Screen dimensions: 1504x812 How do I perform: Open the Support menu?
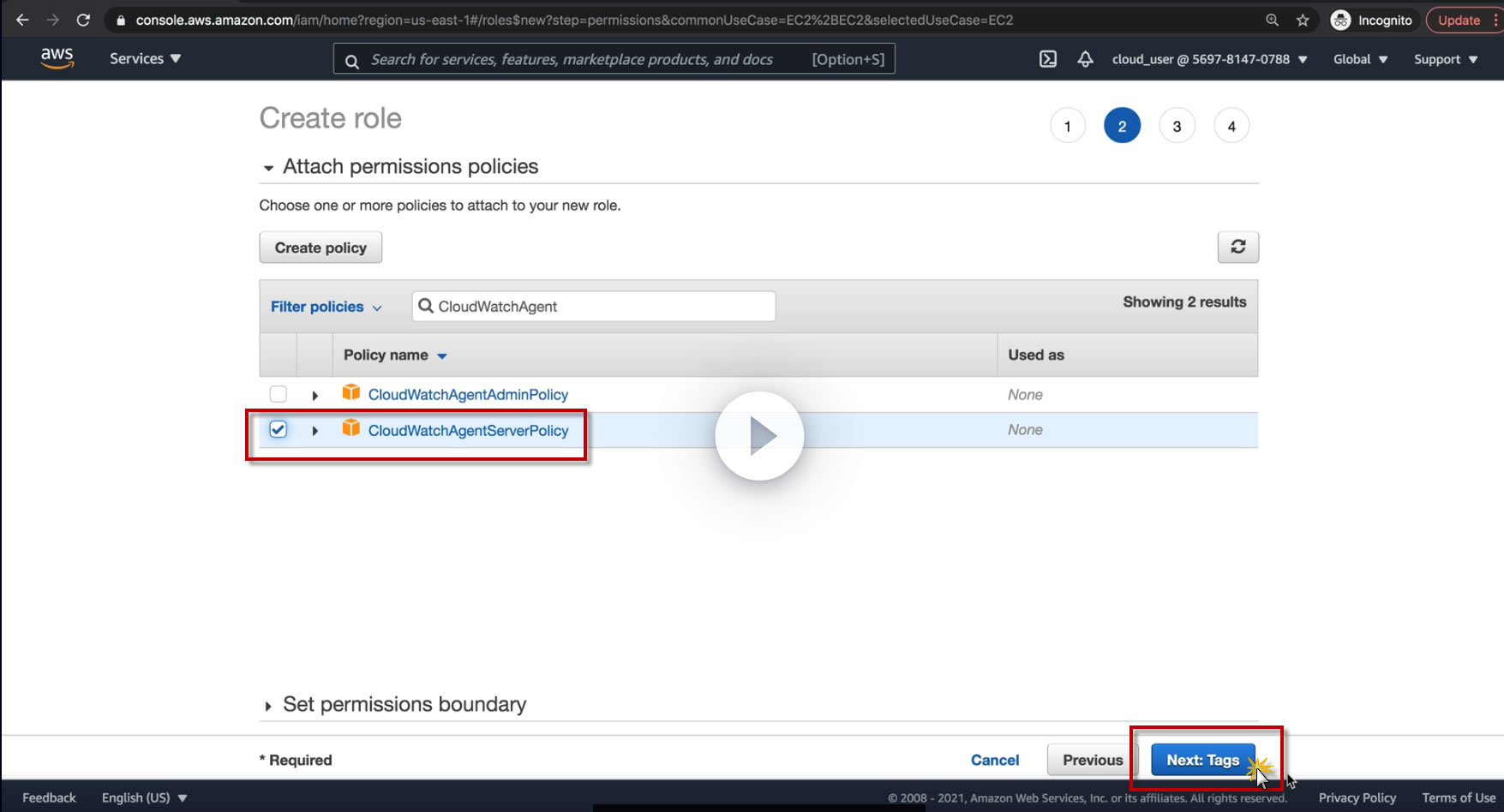(x=1446, y=59)
